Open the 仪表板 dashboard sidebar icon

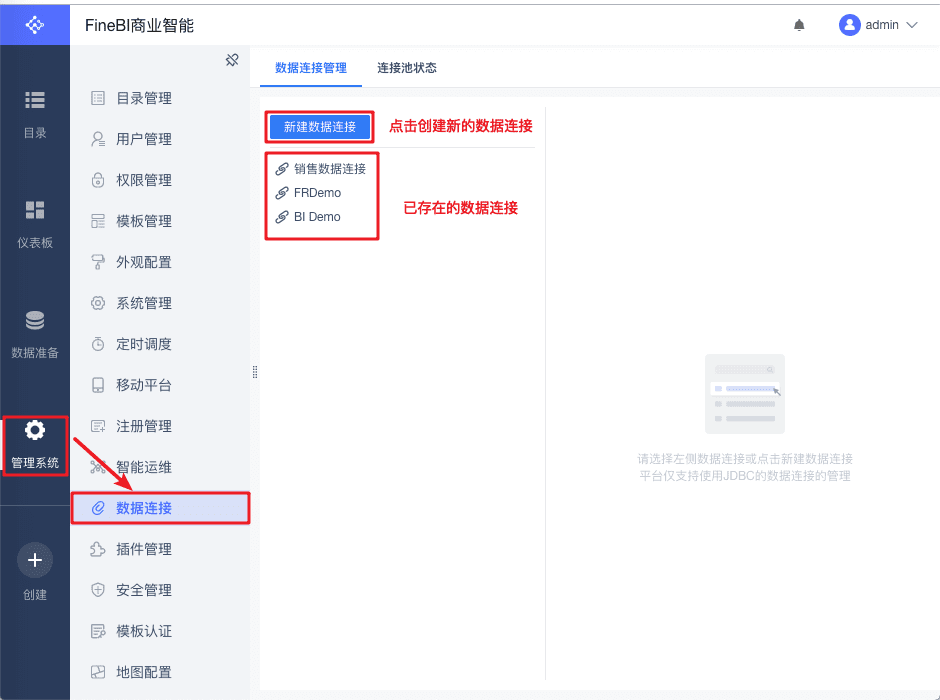[x=35, y=210]
